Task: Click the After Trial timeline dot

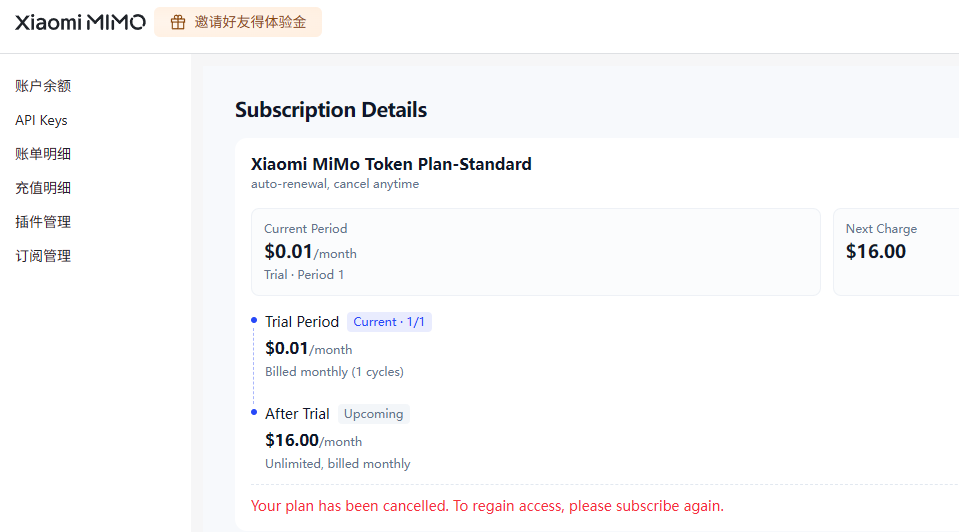Action: coord(254,413)
